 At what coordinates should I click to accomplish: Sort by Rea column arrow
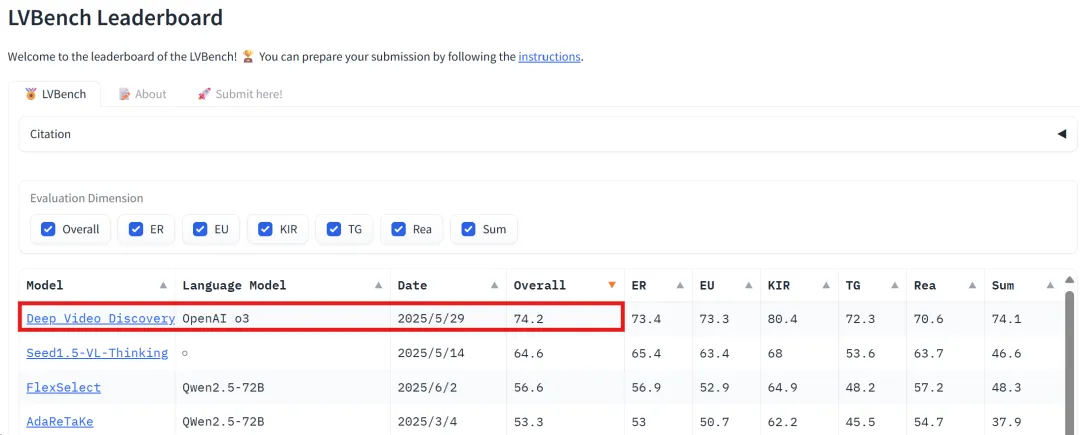(972, 285)
